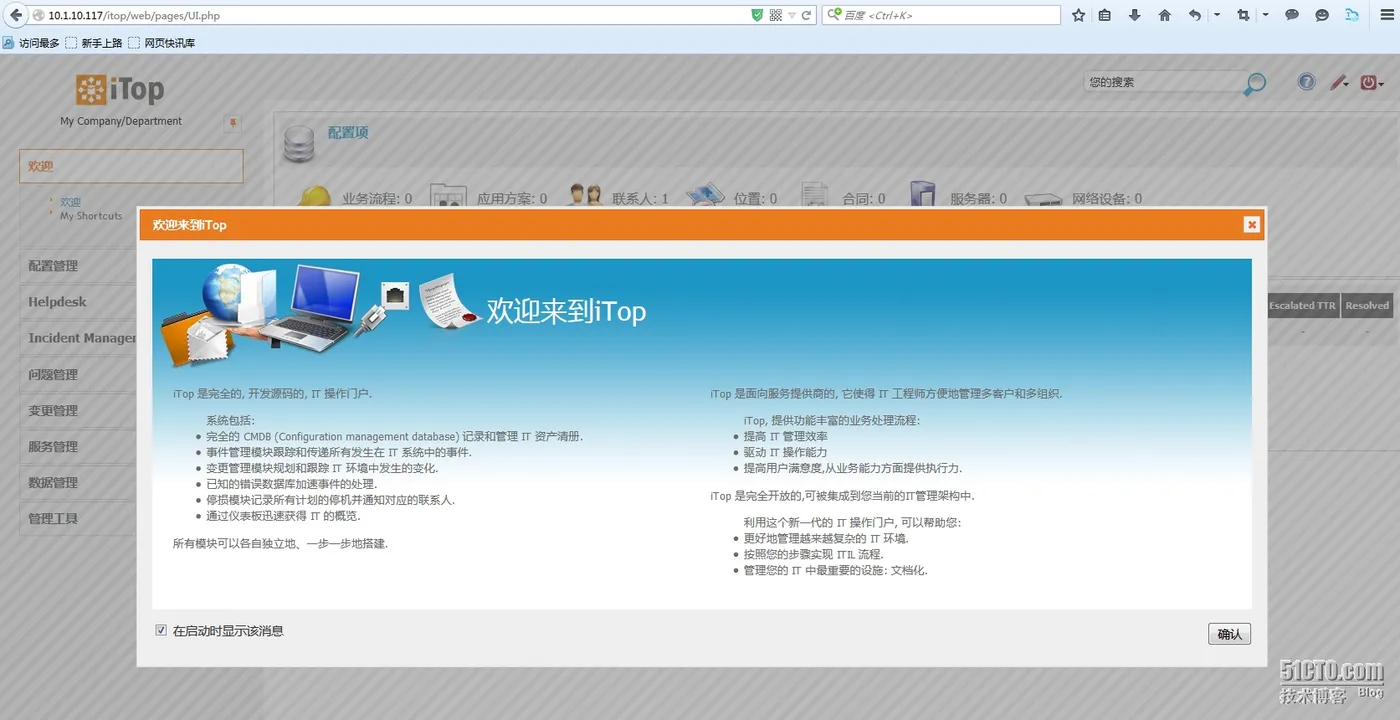The width and height of the screenshot is (1400, 720).
Task: Open the pencil edit dropdown menu
Action: (1340, 83)
